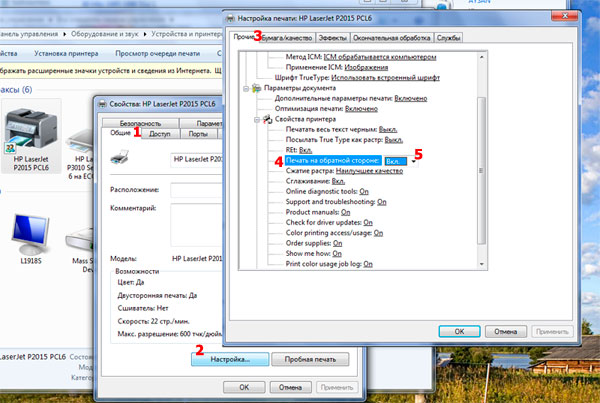Viewport: 600px width, 403px height.
Task: Click the printer icon in Настройка печати title bar
Action: click(230, 18)
